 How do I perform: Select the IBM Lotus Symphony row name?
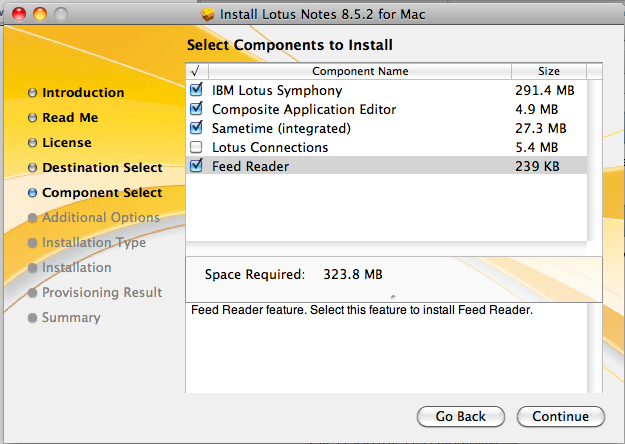pyautogui.click(x=277, y=90)
